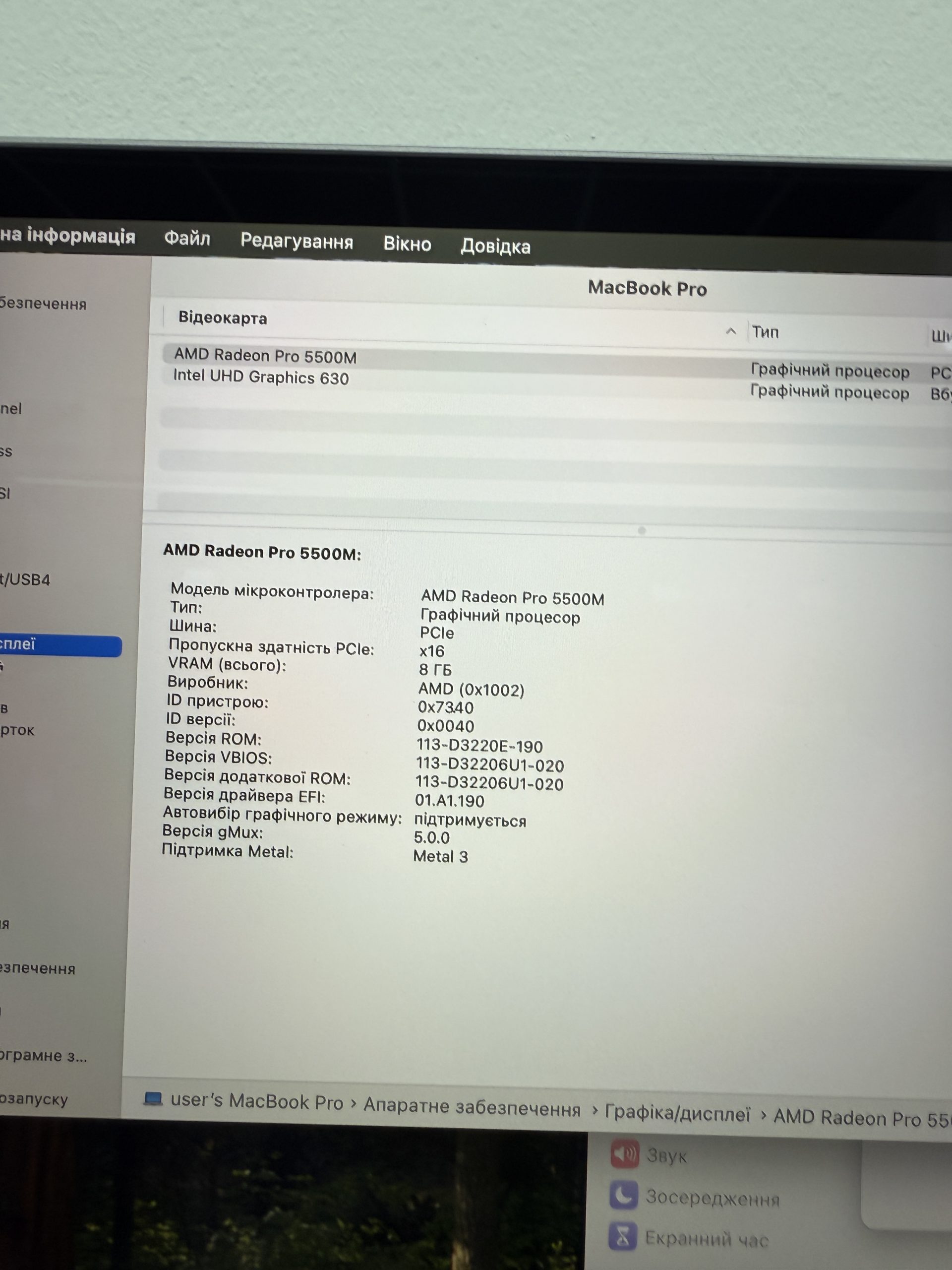Open the app menu ending in інформація

tap(68, 236)
